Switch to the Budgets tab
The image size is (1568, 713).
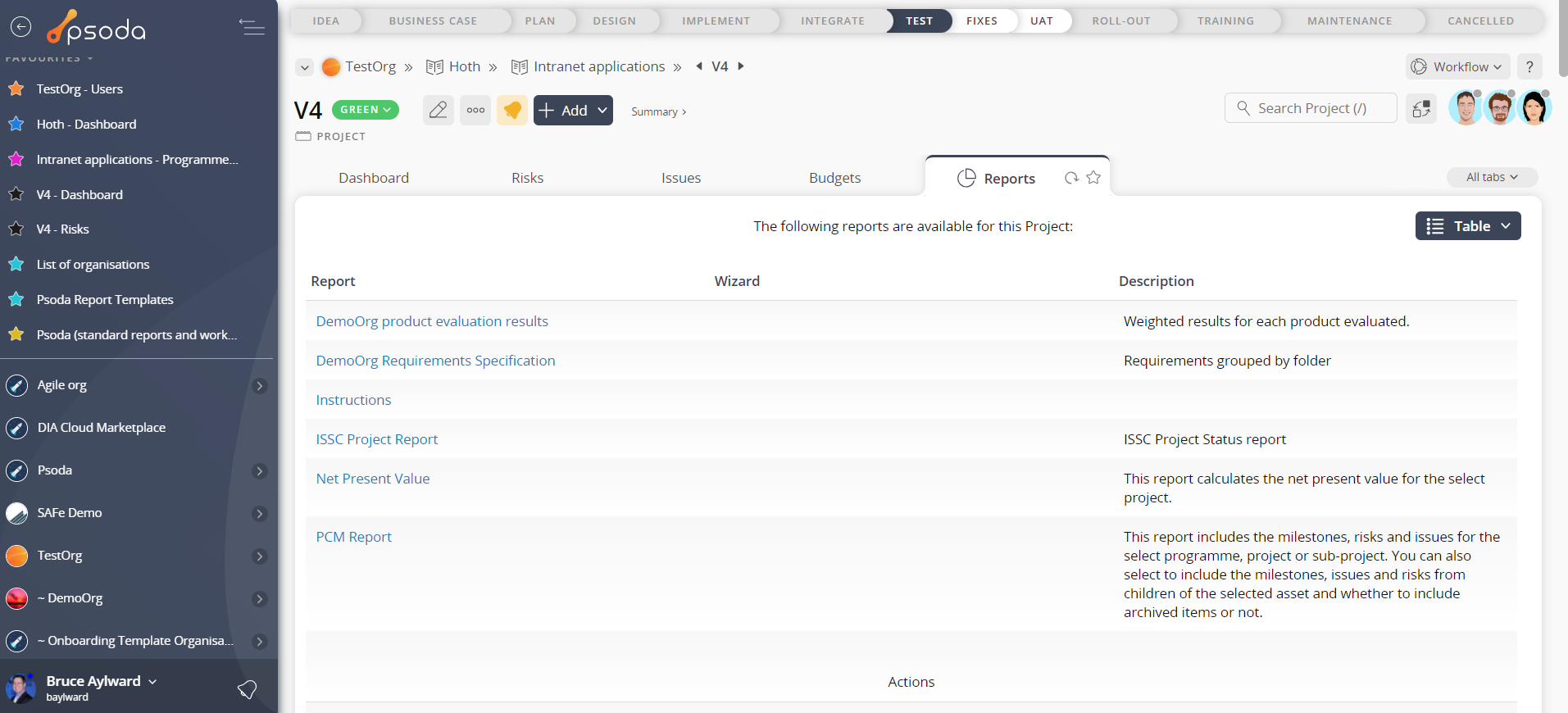(x=834, y=178)
